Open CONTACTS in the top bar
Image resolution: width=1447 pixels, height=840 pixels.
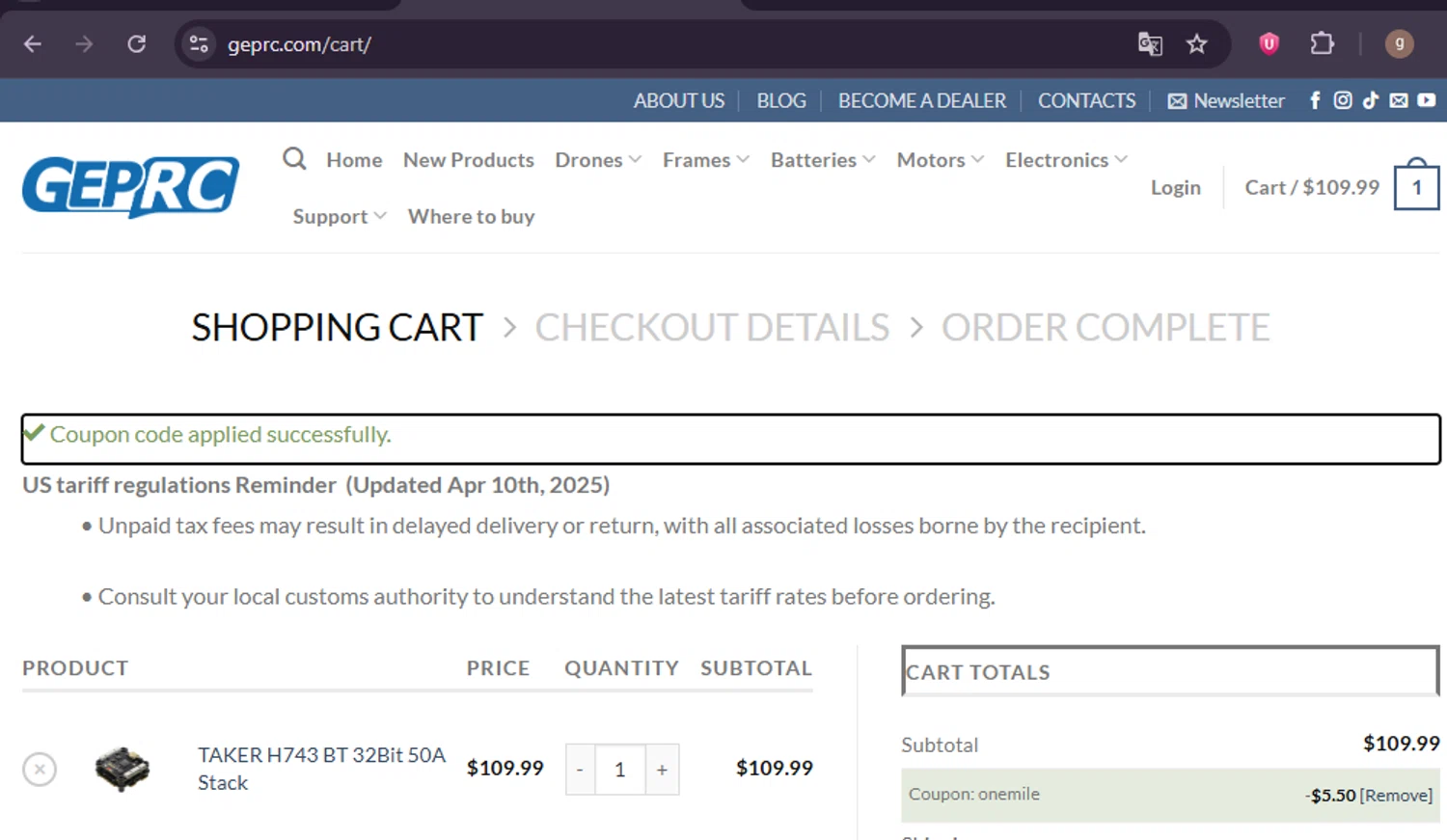[x=1087, y=100]
